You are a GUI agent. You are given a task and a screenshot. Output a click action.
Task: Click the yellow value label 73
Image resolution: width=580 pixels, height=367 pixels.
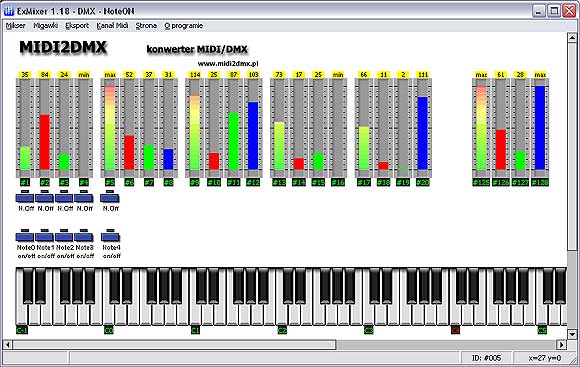[279, 74]
